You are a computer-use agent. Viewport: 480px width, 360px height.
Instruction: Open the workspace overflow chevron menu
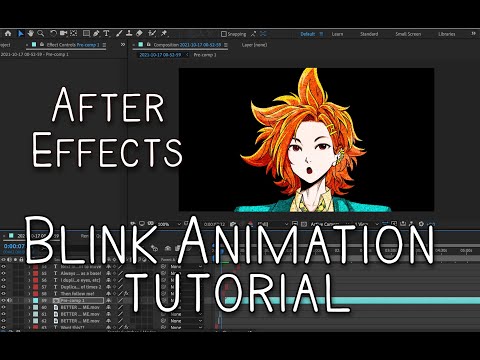click(473, 34)
